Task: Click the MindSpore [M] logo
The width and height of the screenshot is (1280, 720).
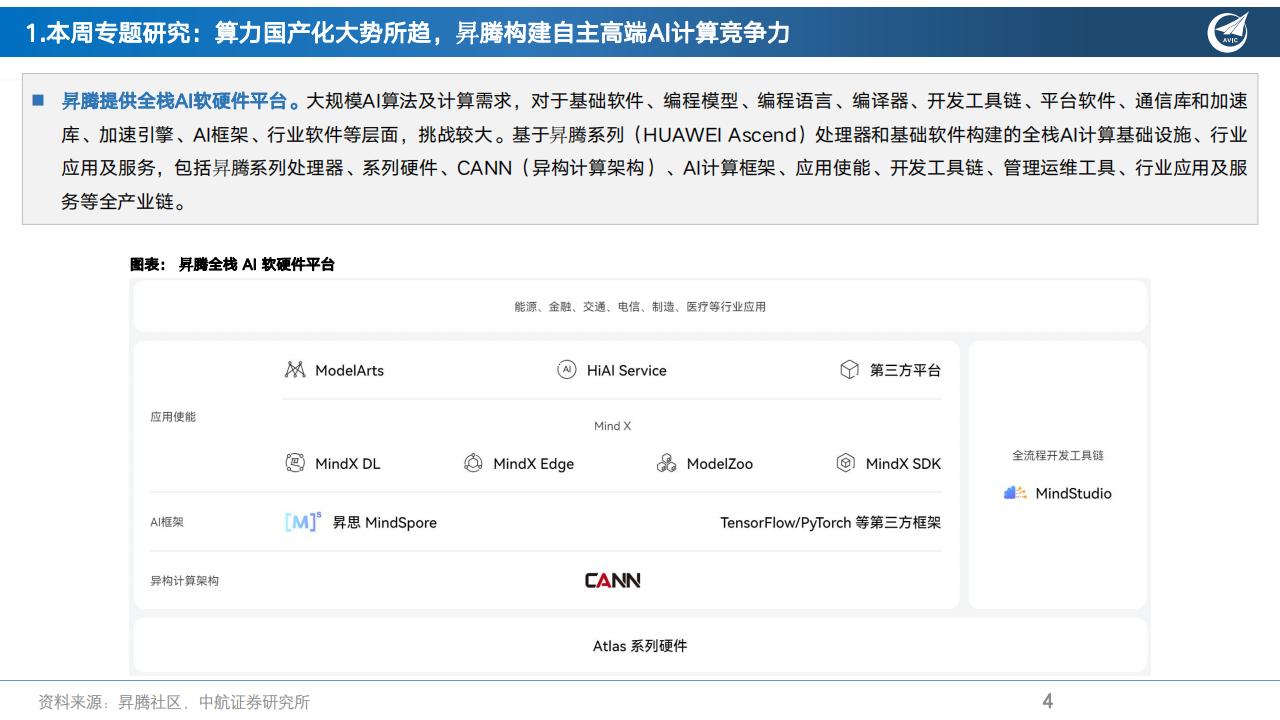Action: click(303, 522)
